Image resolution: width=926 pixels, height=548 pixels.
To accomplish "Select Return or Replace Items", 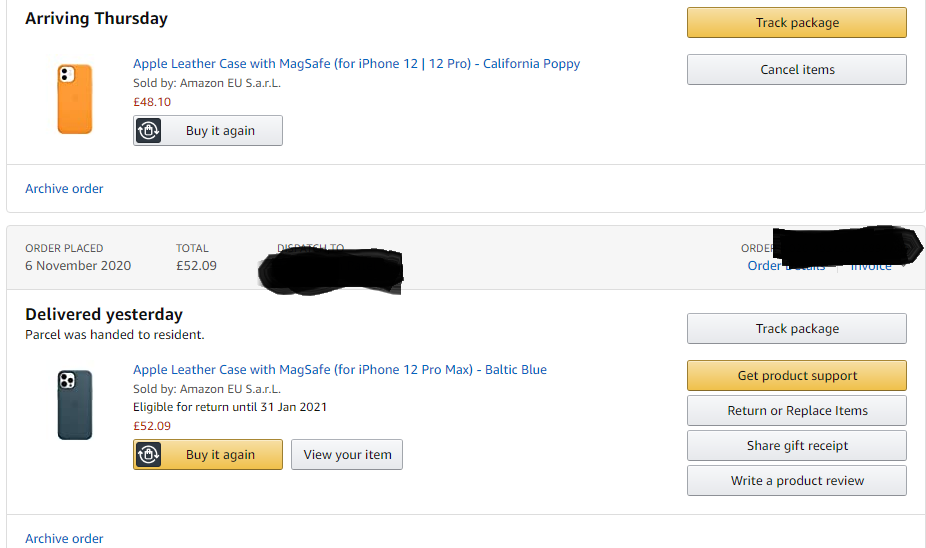I will 796,411.
